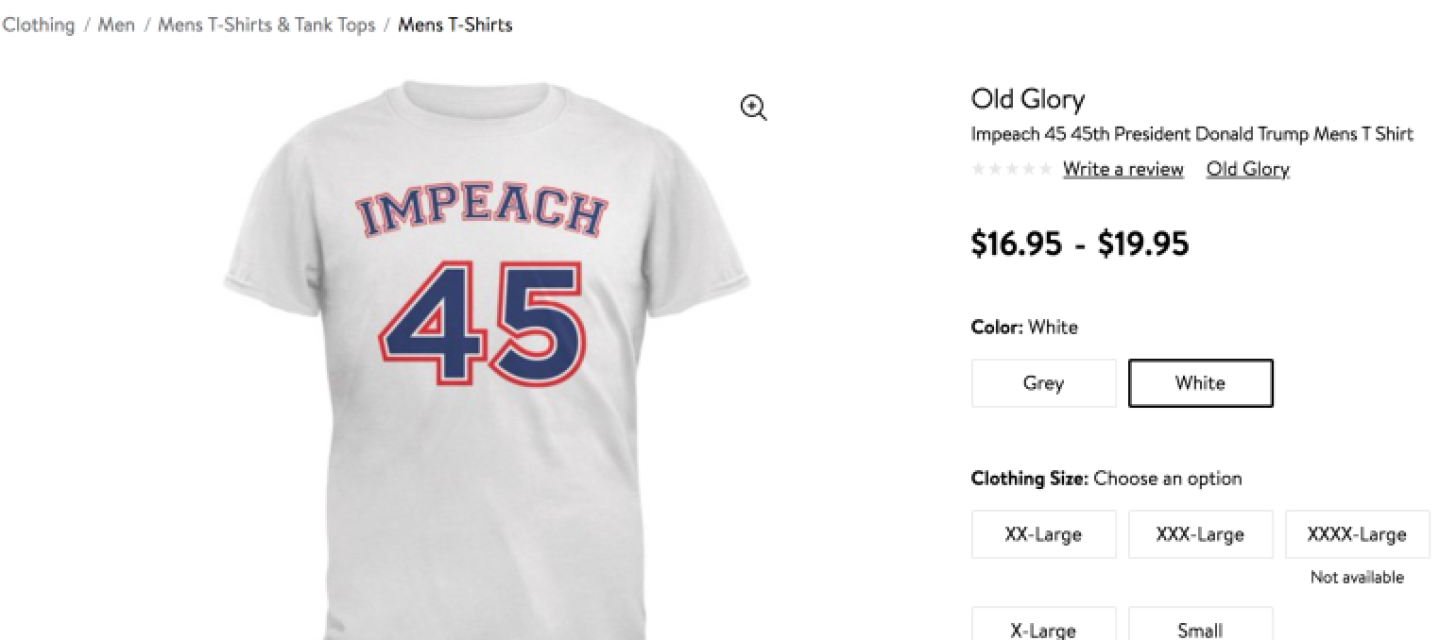Viewport: 1440px width, 640px height.
Task: Click the unavailable XXXX-Large size
Action: point(1356,535)
